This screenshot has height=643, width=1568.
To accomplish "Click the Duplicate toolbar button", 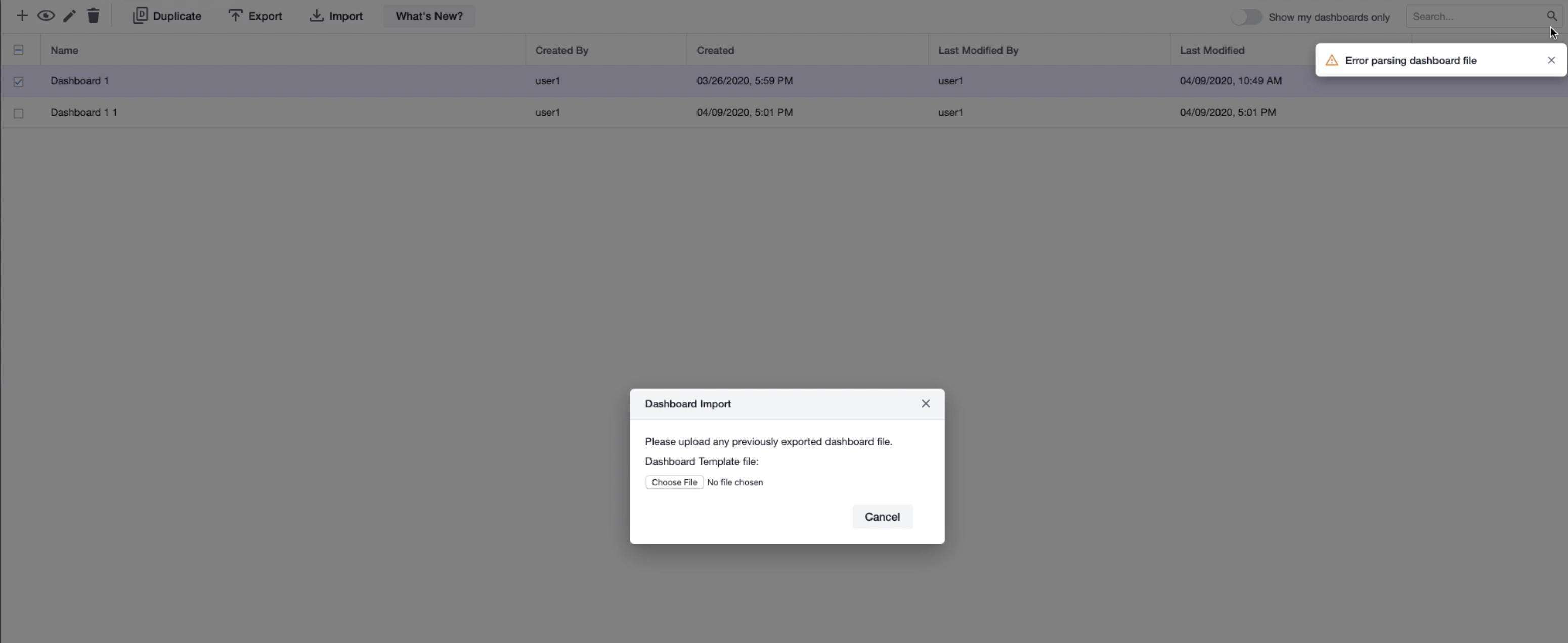I will (167, 16).
